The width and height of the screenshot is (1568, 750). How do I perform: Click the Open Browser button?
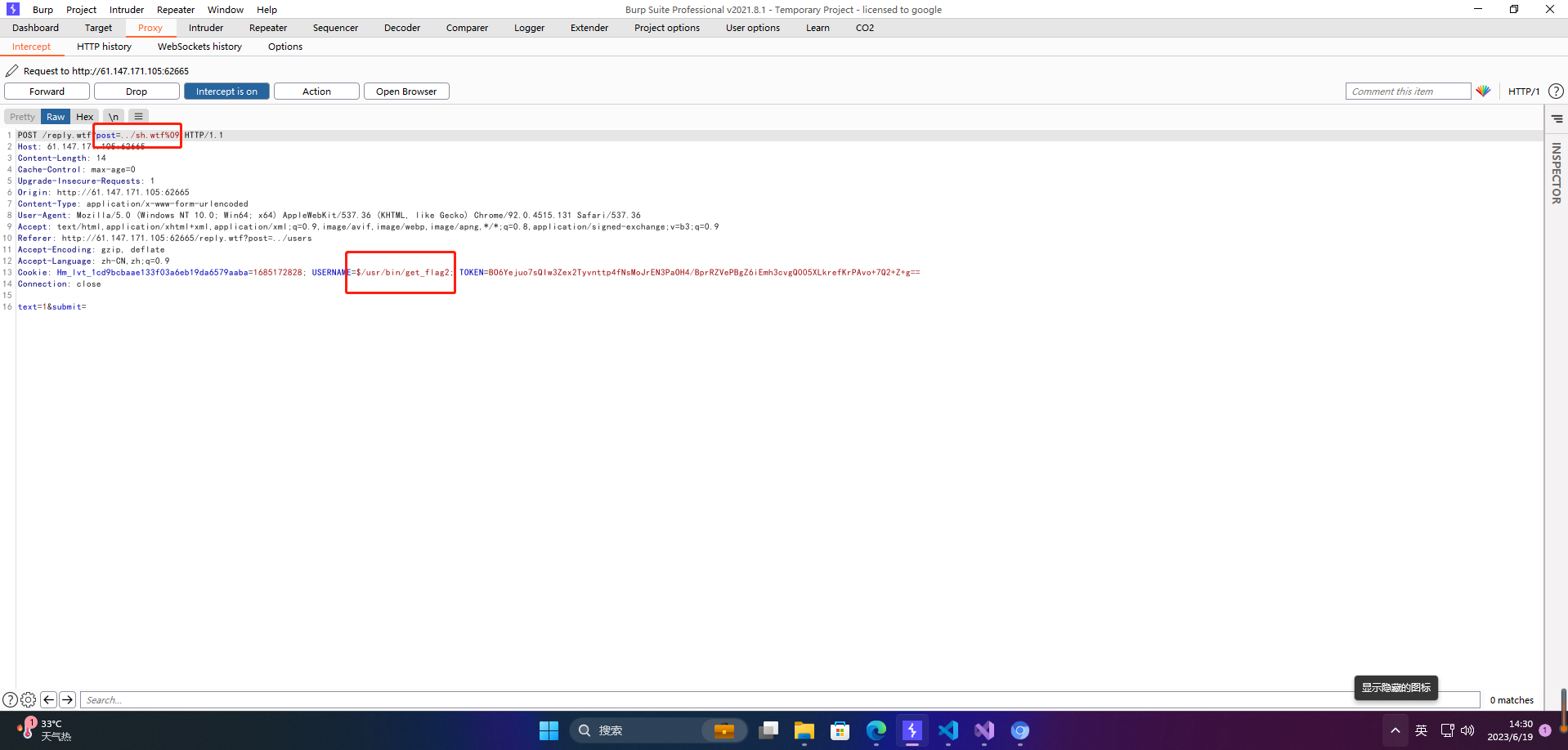pyautogui.click(x=406, y=92)
